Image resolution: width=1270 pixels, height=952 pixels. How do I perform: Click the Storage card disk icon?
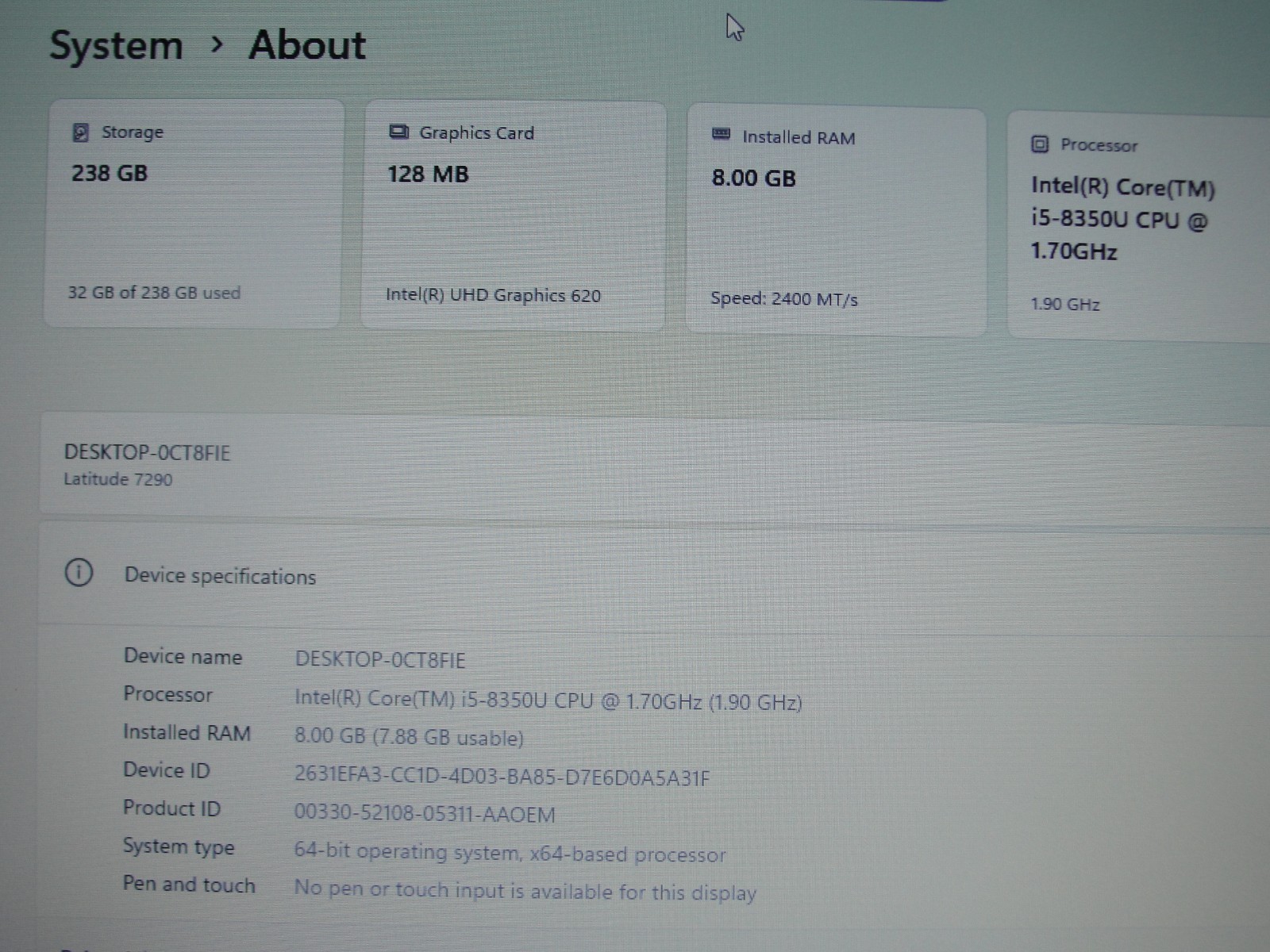point(80,132)
